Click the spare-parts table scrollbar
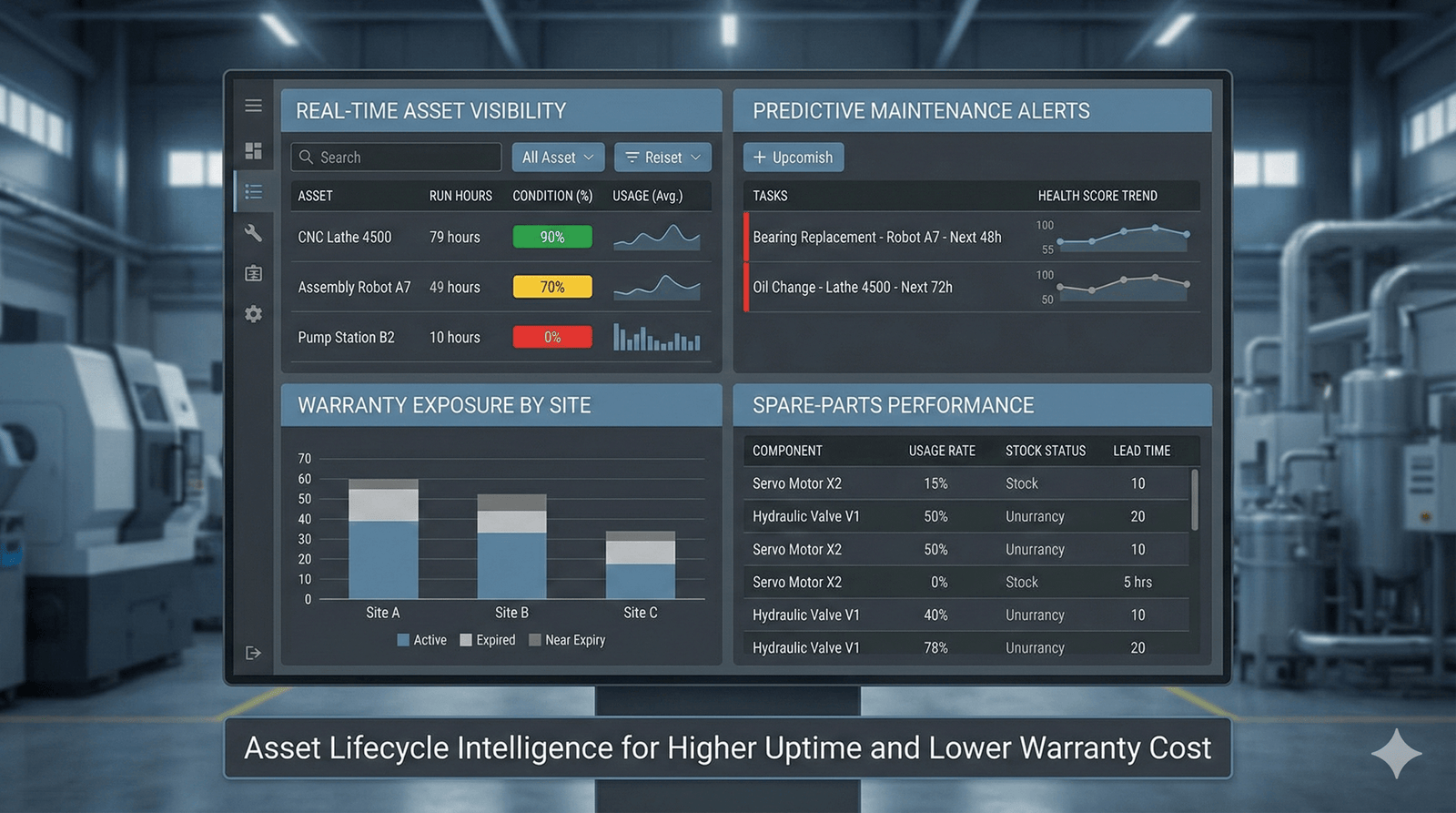This screenshot has width=1456, height=813. (x=1194, y=499)
